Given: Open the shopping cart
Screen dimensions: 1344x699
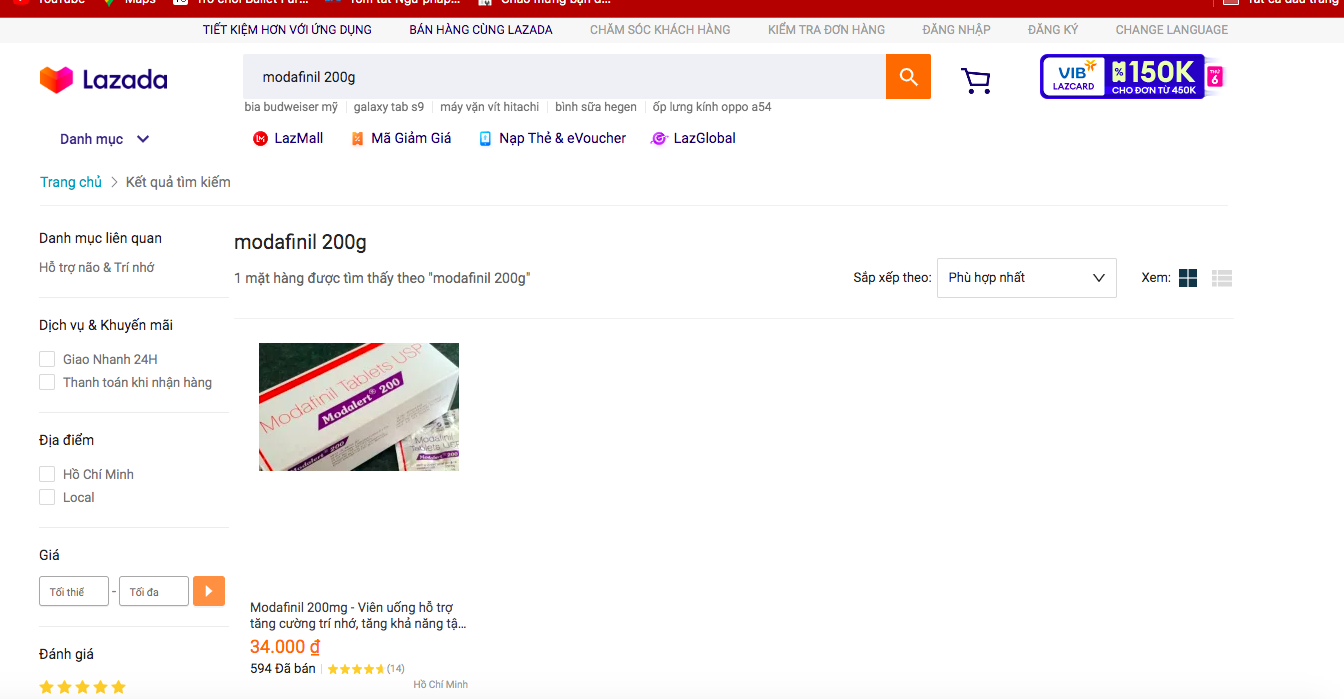Looking at the screenshot, I should pos(975,80).
